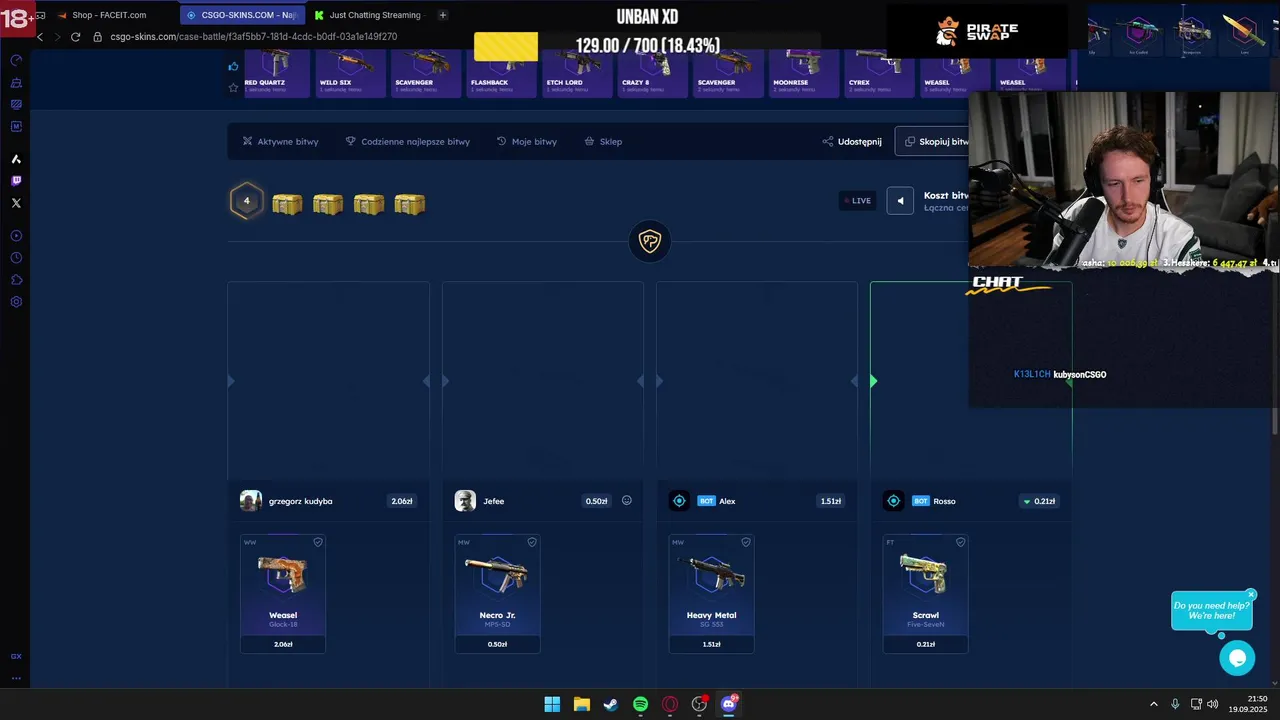1280x720 pixels.
Task: Click the round counter hexagon showing 4
Action: (x=246, y=201)
